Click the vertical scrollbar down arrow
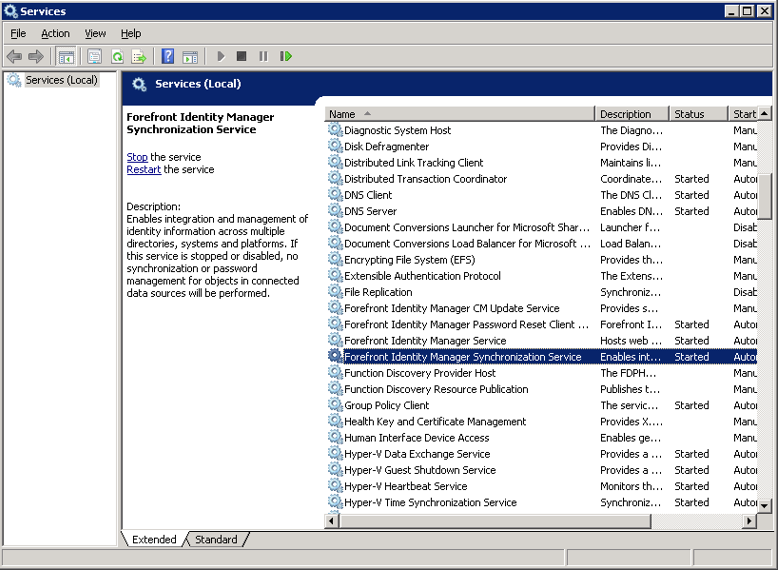The image size is (778, 570). pos(765,506)
